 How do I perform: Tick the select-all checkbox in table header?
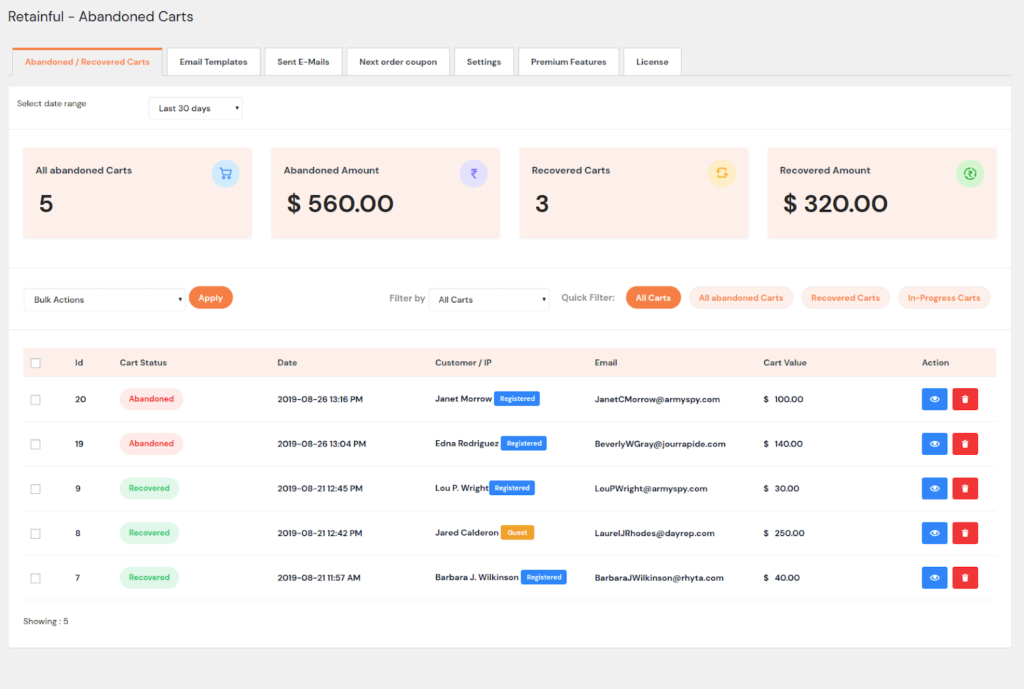[x=35, y=363]
